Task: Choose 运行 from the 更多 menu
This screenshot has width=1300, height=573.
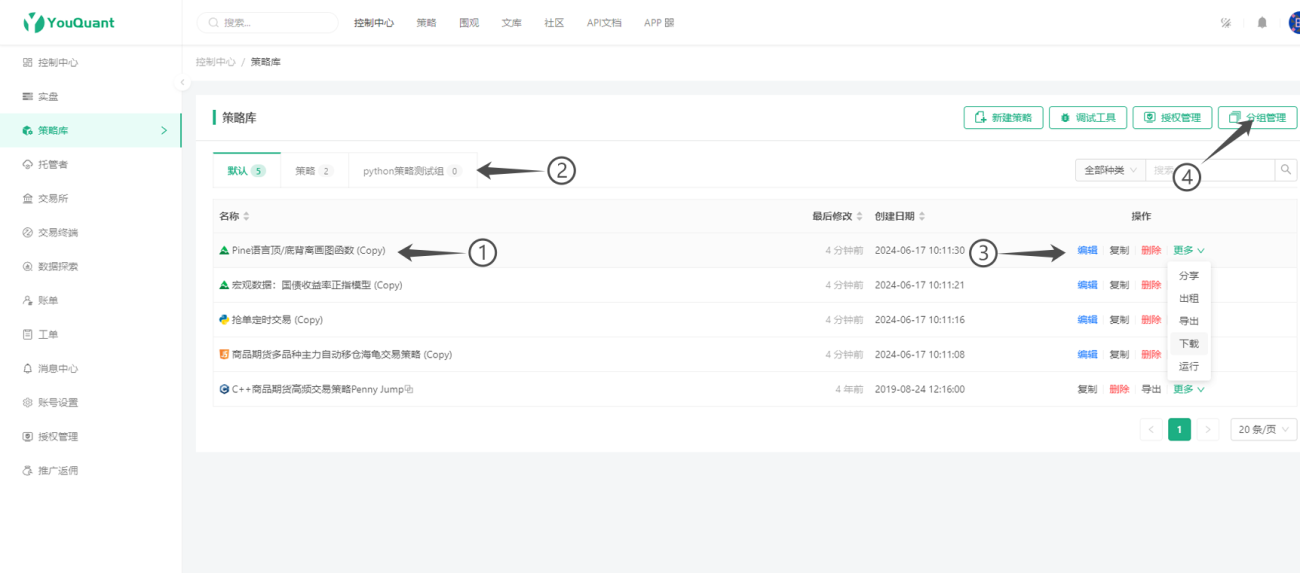Action: pos(1189,367)
